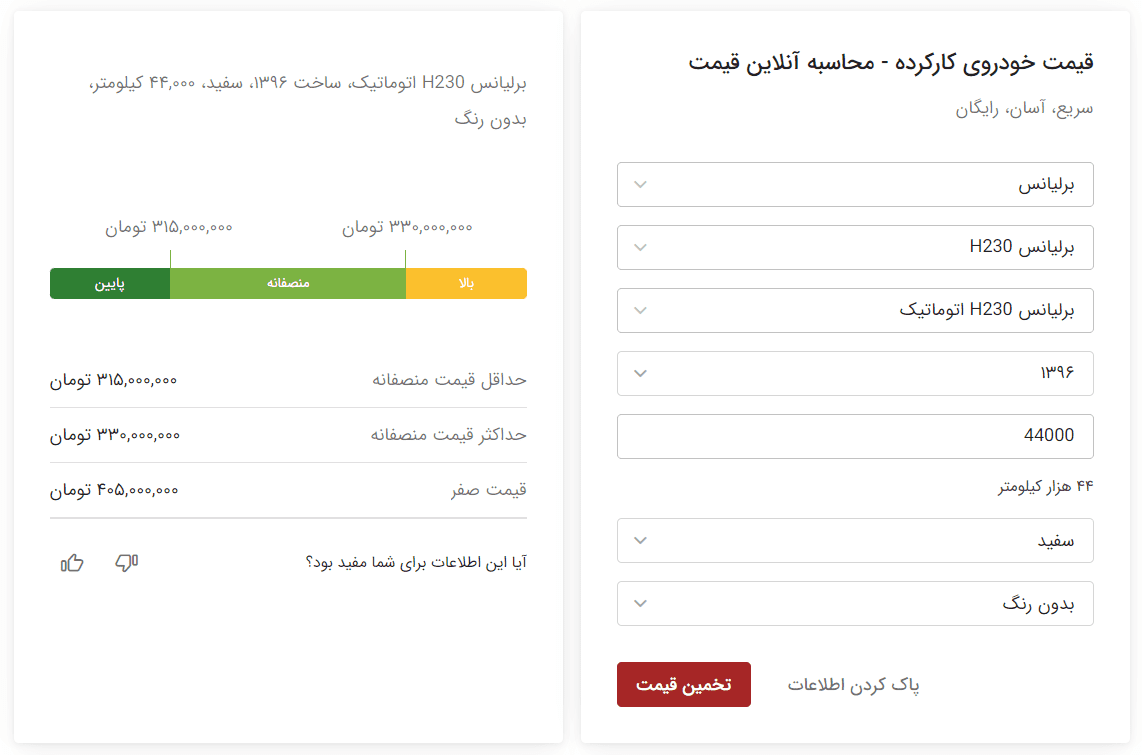
Task: Click the حداکثر قیمت منصفانه row
Action: pos(288,435)
